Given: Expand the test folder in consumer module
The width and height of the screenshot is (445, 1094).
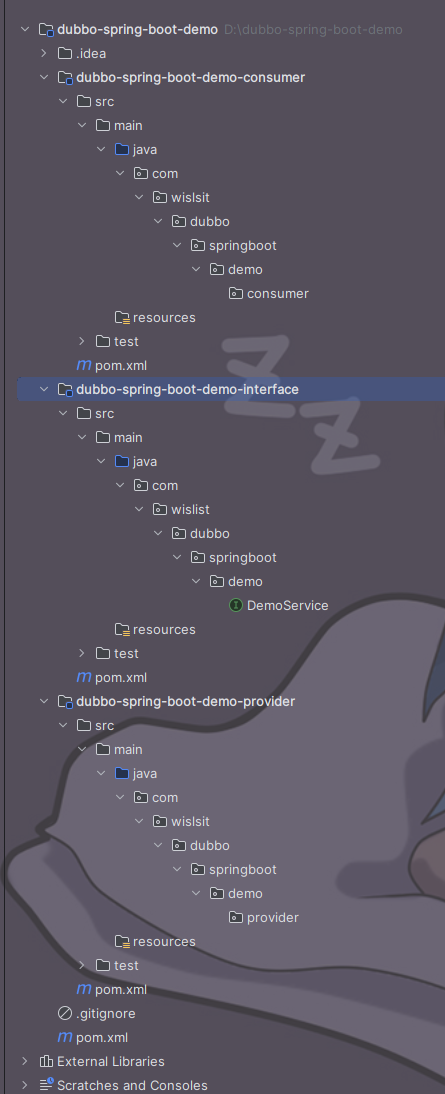Looking at the screenshot, I should click(82, 341).
